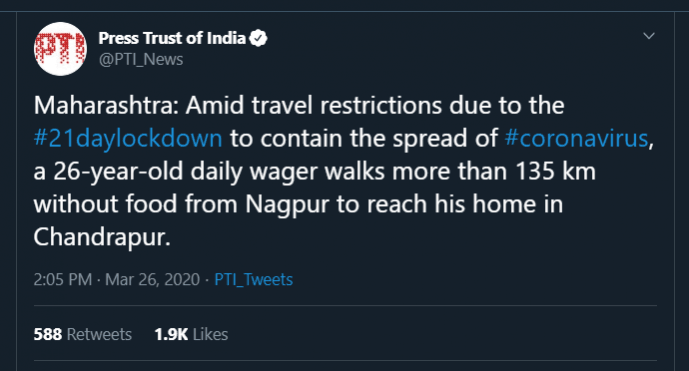Click the word Nagpur in the tweet
The width and height of the screenshot is (689, 371).
[x=287, y=204]
